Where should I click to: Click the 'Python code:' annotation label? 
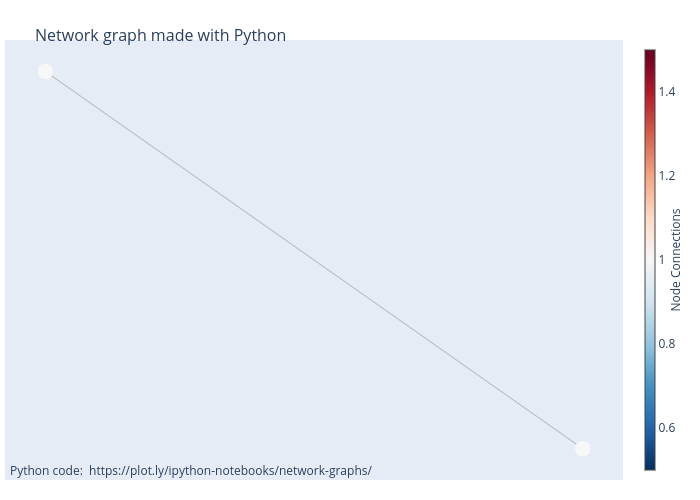(46, 470)
